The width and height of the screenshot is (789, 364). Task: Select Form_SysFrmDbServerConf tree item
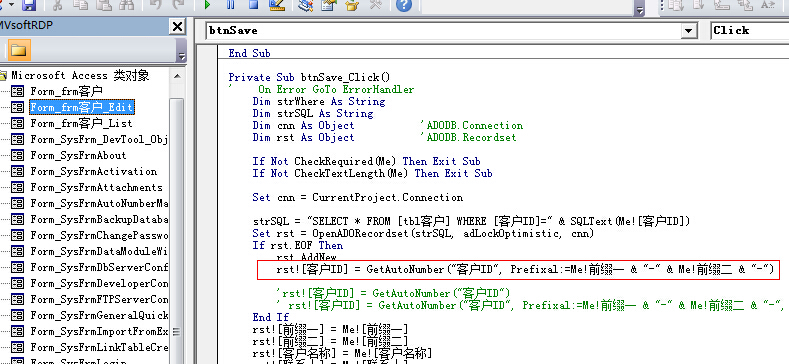(99, 267)
